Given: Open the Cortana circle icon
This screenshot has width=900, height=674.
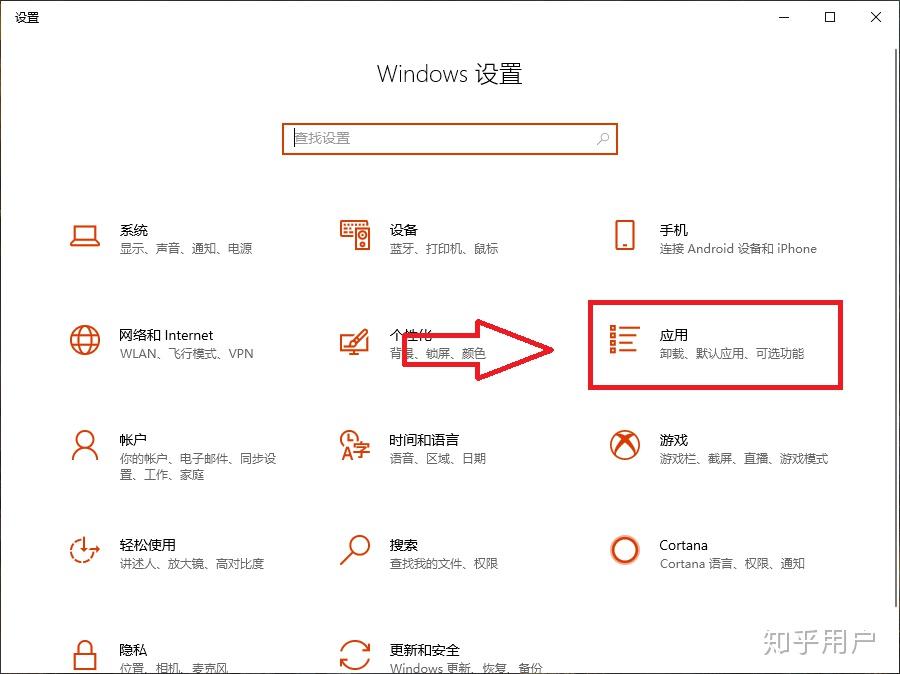Looking at the screenshot, I should point(624,550).
